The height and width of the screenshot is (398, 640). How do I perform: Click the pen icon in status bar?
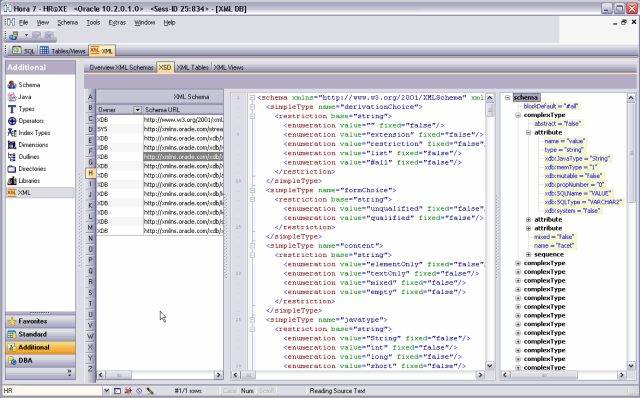(150, 391)
